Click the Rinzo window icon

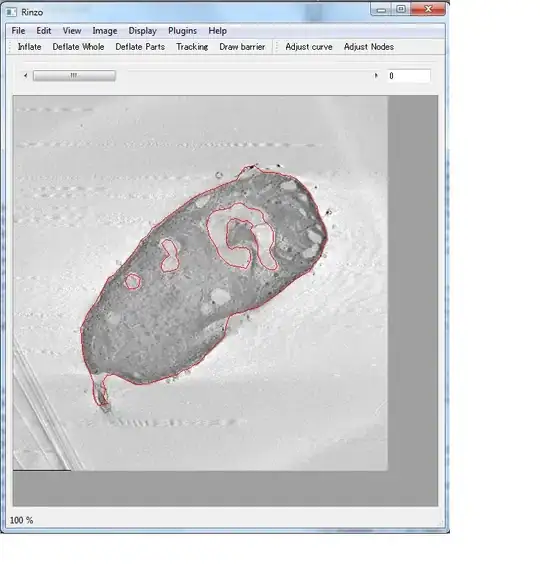[11, 12]
